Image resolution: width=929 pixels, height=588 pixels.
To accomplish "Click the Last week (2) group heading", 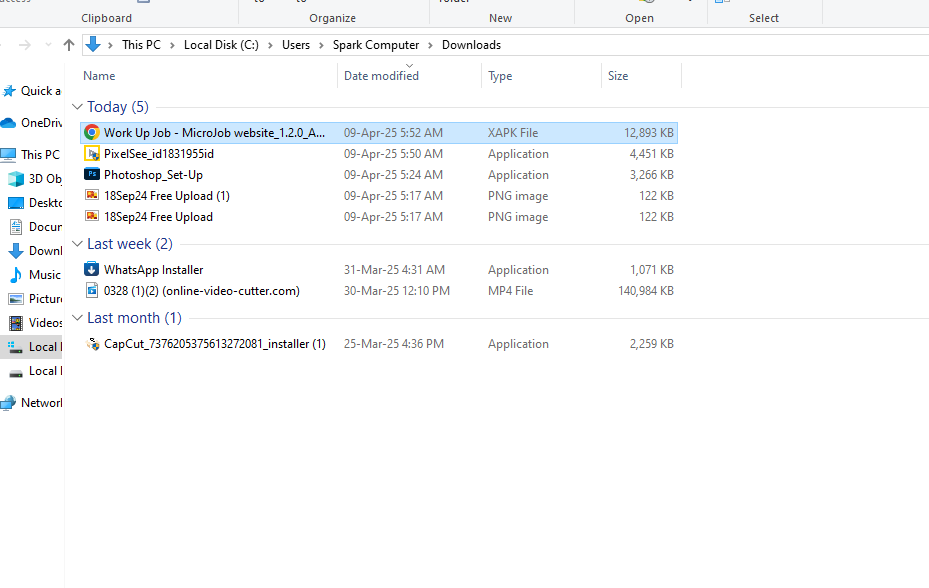I will (x=130, y=244).
